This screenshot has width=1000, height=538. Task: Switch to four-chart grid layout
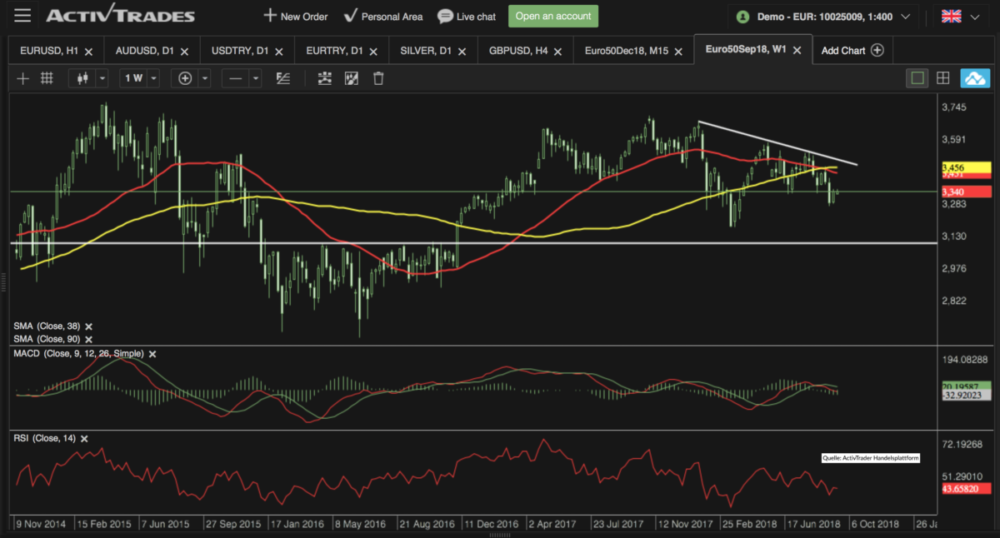943,78
